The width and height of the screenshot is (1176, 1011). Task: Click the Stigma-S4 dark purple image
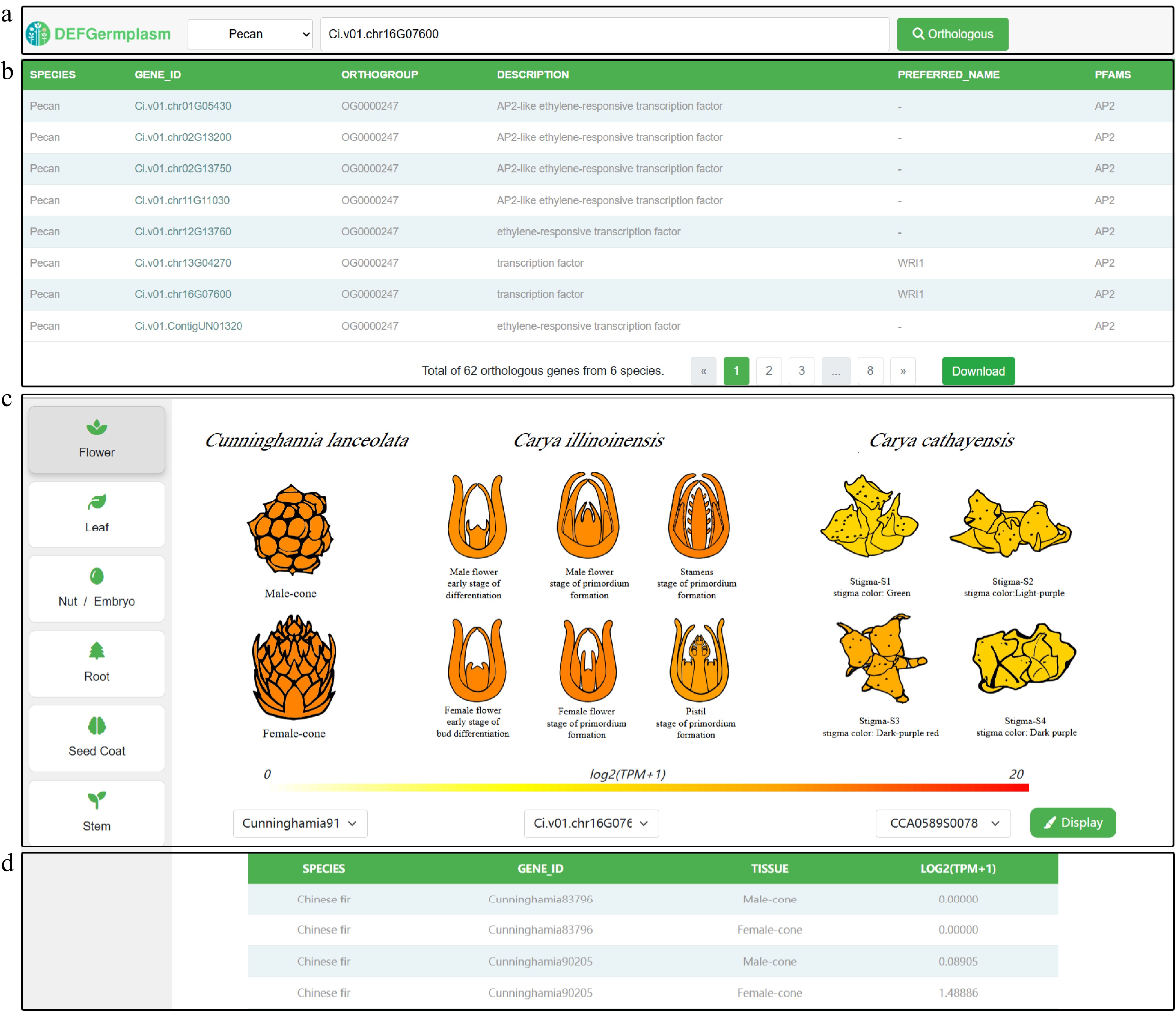(x=1024, y=657)
